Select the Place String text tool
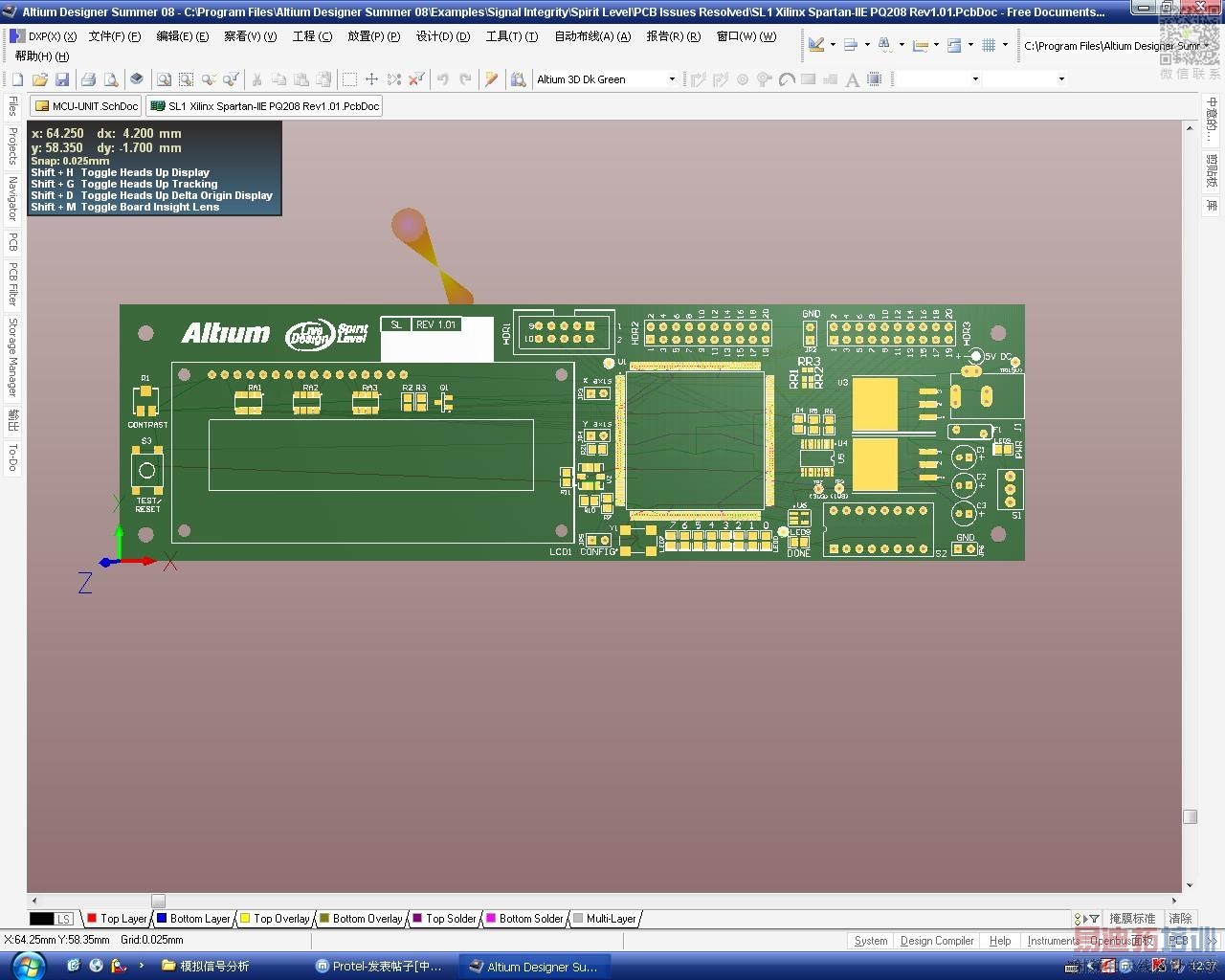 (x=852, y=79)
